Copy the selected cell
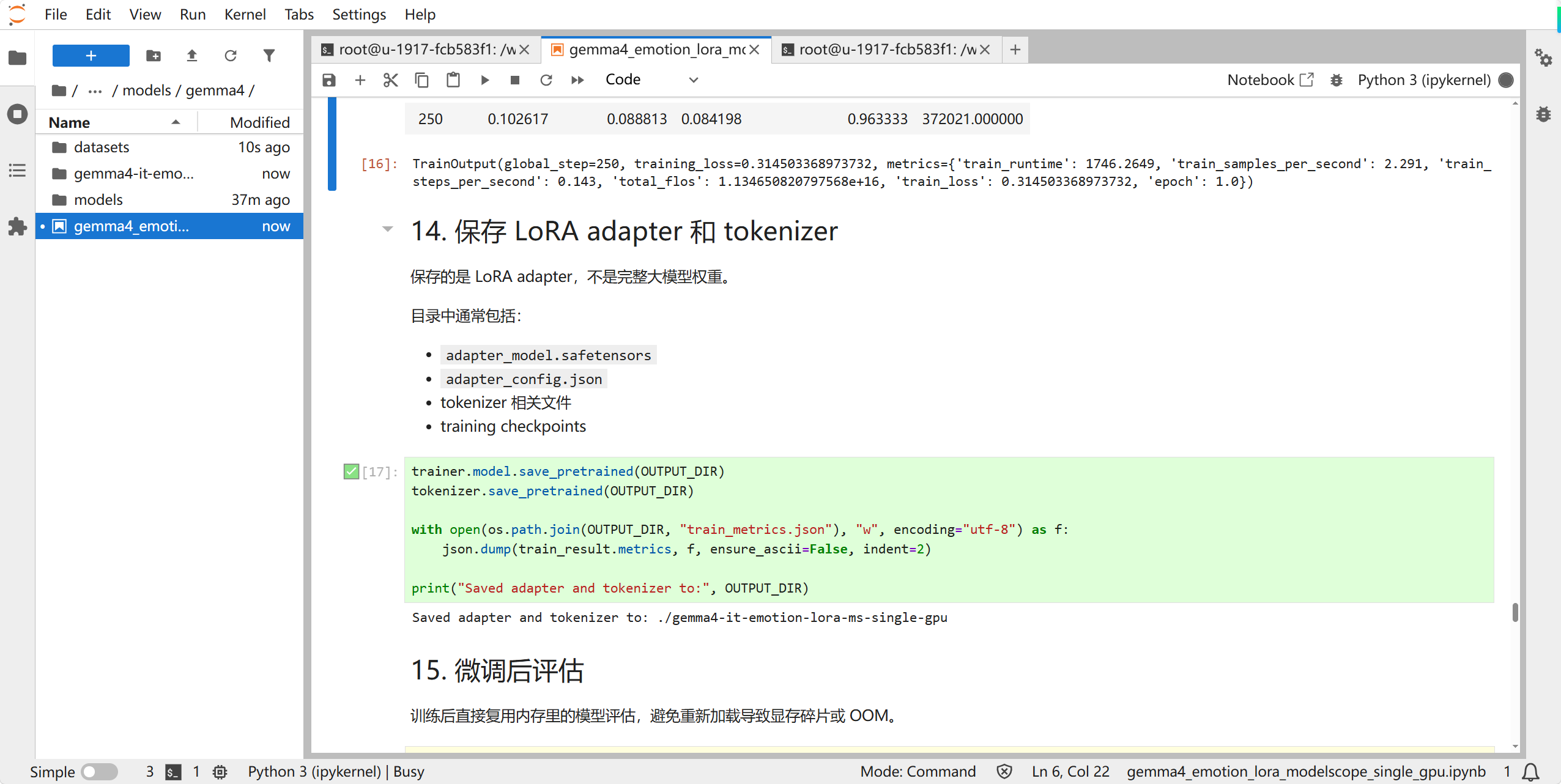Image resolution: width=1561 pixels, height=784 pixels. 422,80
